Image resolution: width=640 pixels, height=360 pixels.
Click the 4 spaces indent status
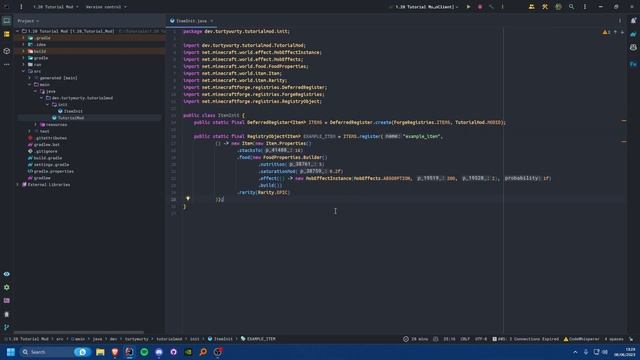tap(613, 339)
